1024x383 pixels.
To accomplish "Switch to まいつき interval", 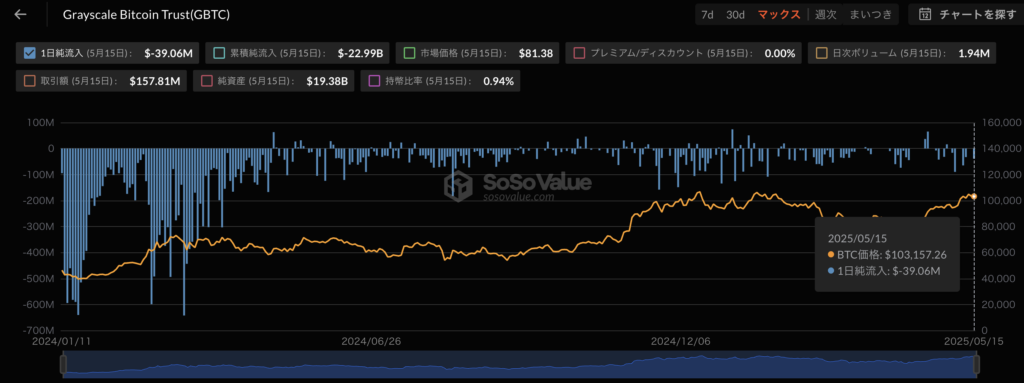I will 871,14.
